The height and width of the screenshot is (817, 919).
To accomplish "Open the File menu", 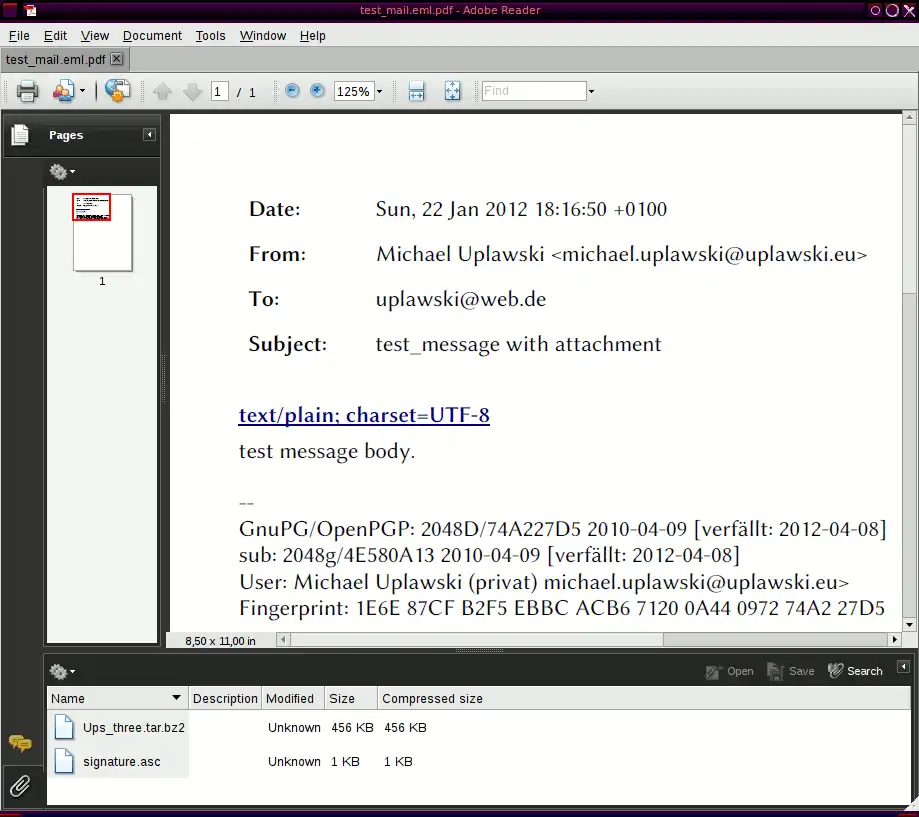I will [19, 36].
